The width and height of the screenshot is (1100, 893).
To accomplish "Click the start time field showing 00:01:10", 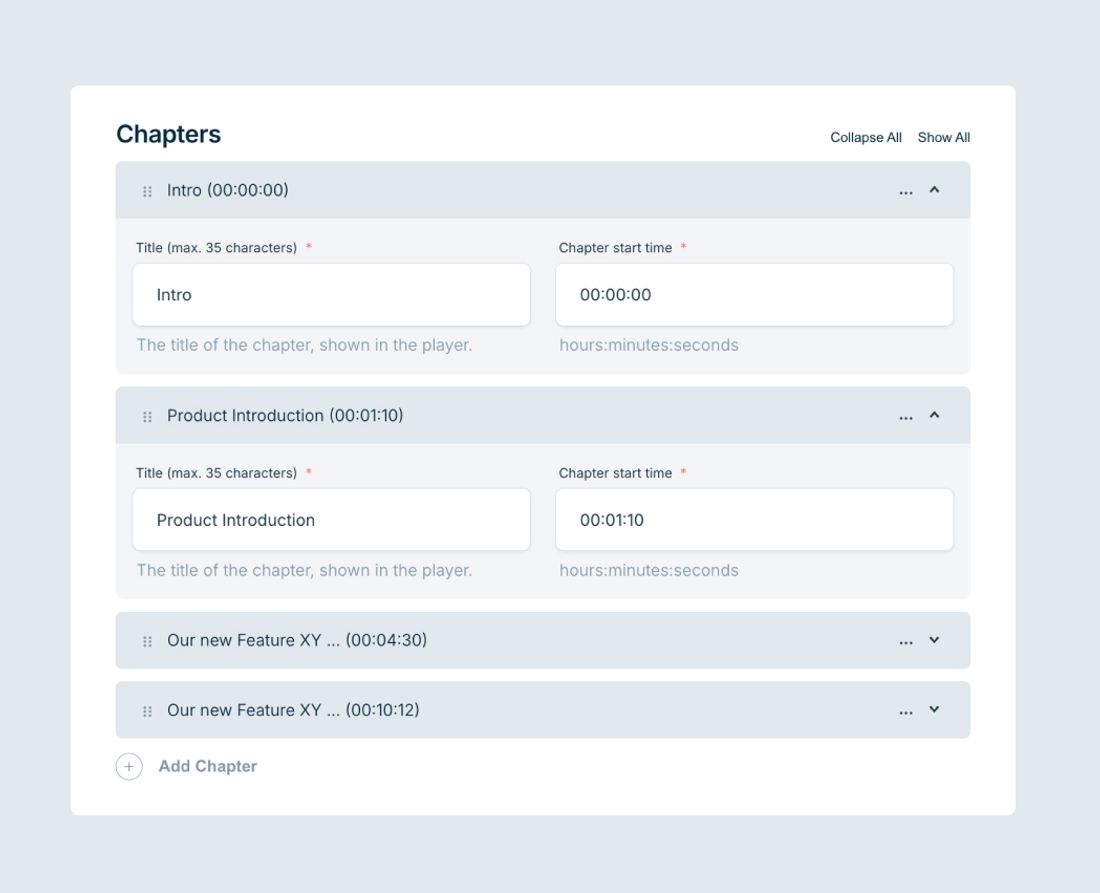I will [755, 519].
